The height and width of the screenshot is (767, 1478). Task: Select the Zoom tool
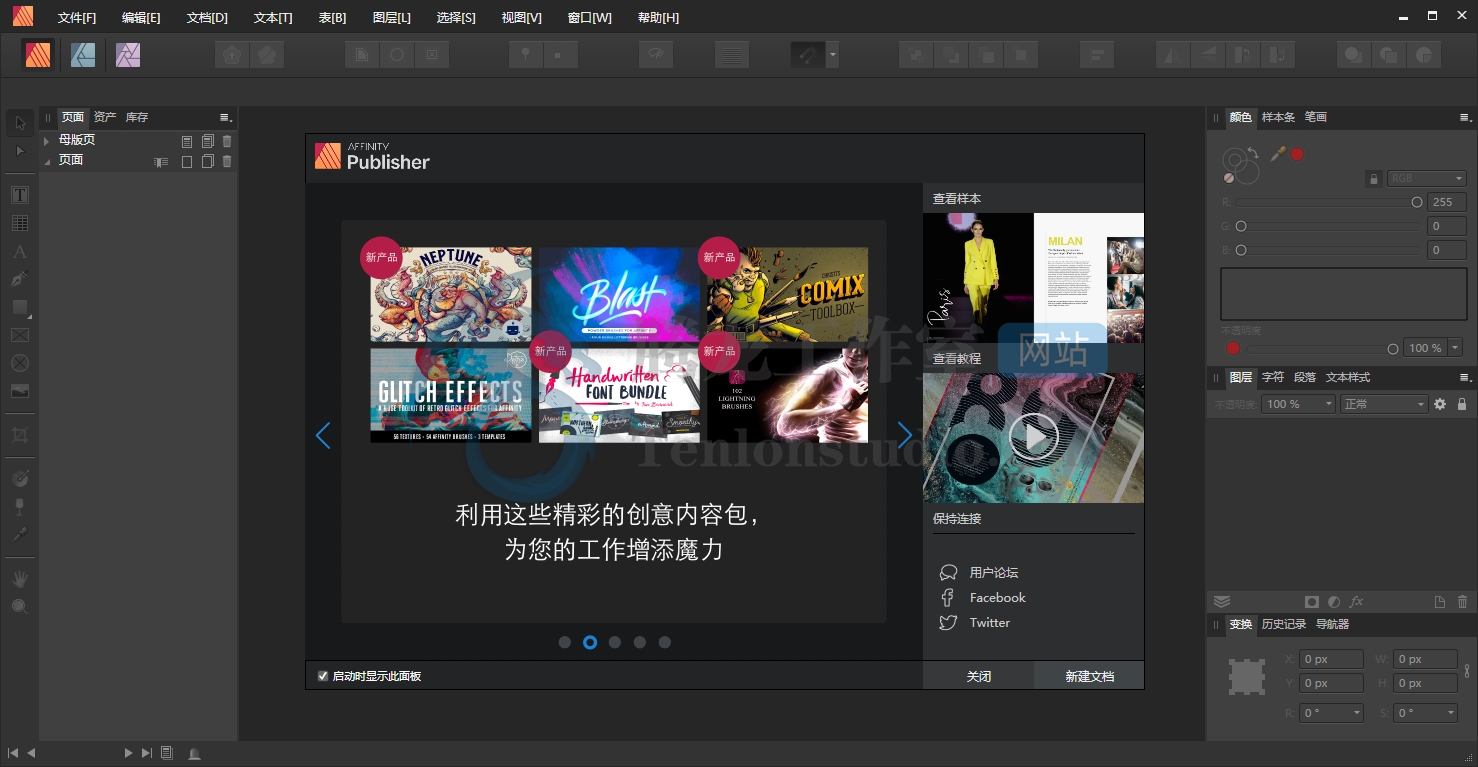[20, 606]
